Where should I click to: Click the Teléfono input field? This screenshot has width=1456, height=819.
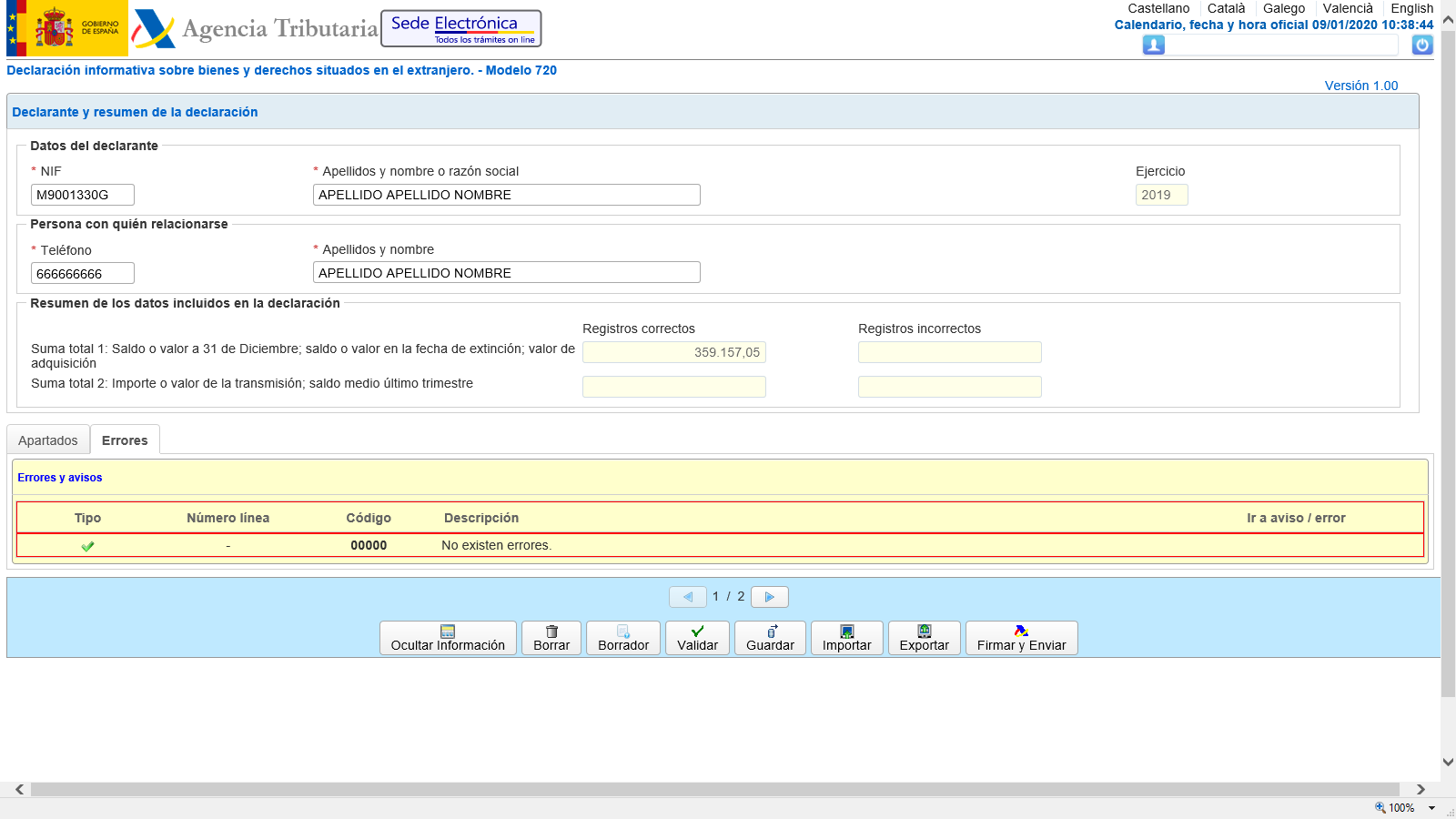(x=83, y=273)
